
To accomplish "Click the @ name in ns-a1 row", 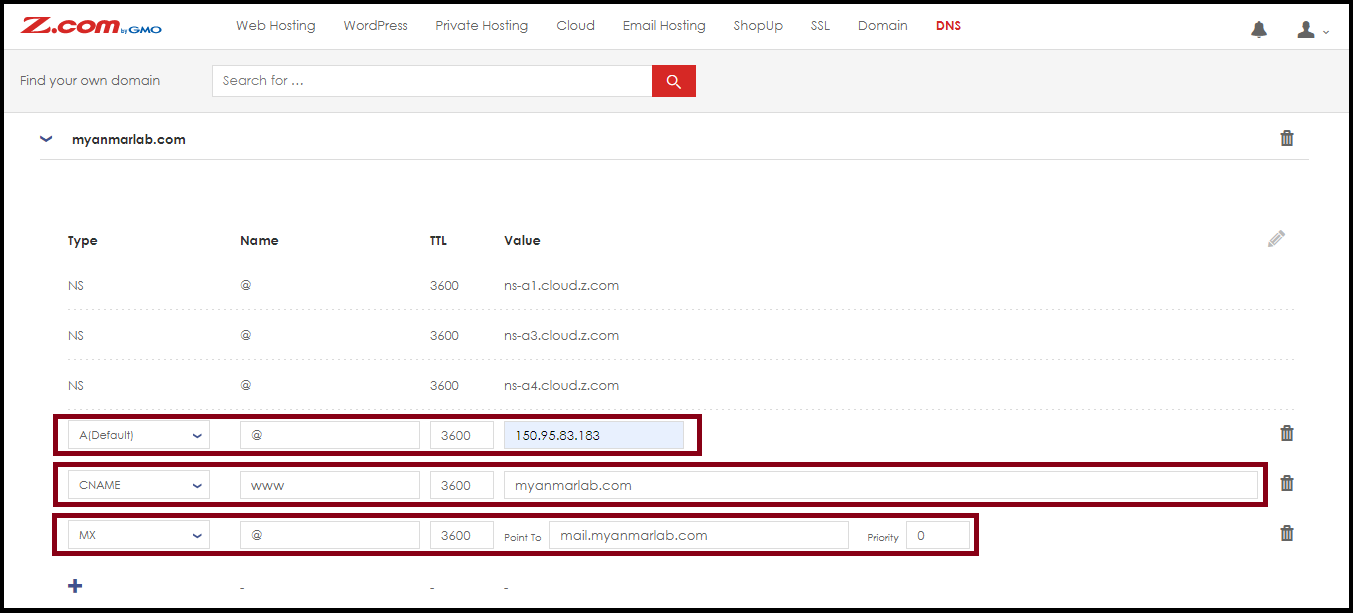I will pos(246,285).
